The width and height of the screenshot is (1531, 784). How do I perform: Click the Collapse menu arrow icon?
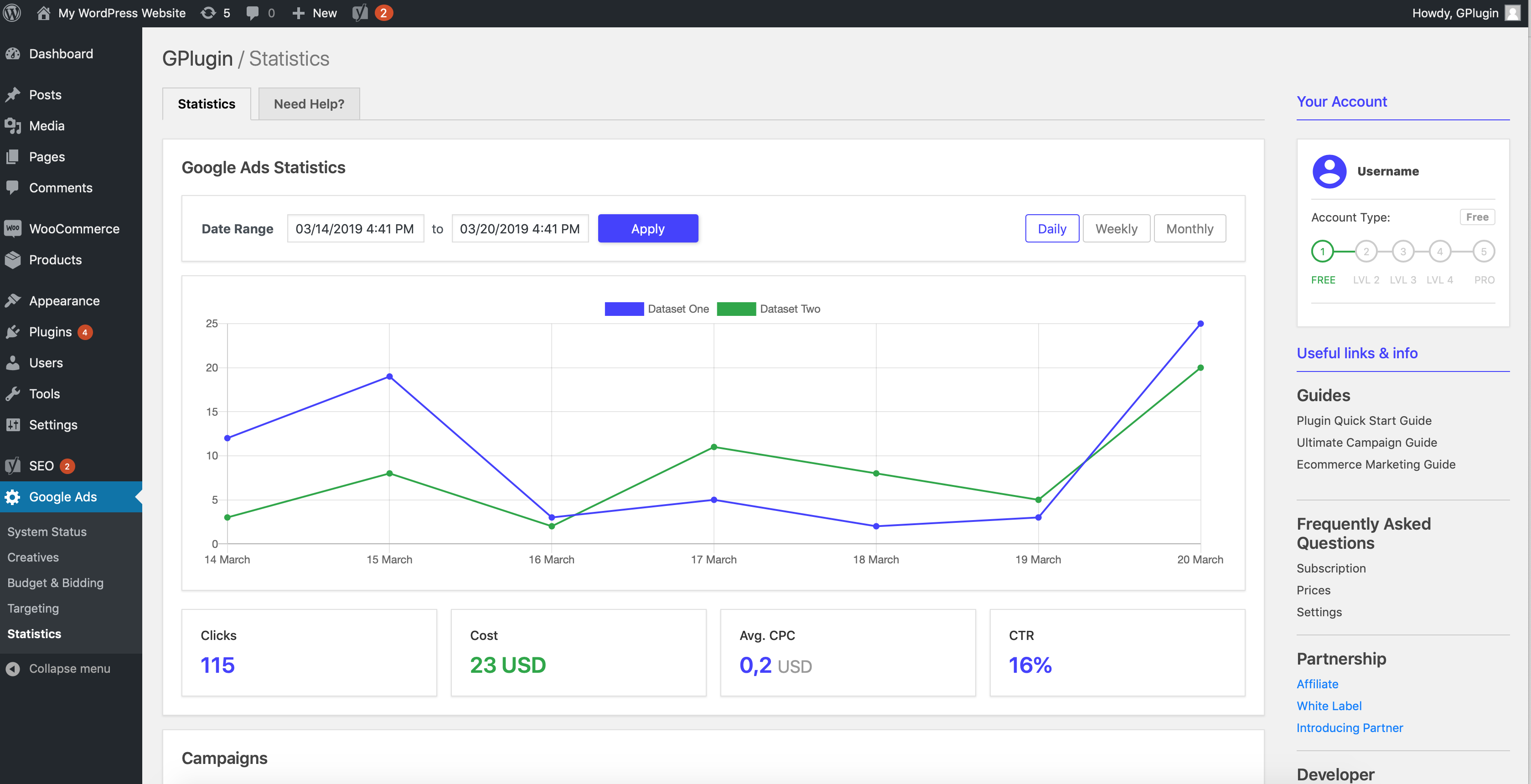tap(13, 669)
